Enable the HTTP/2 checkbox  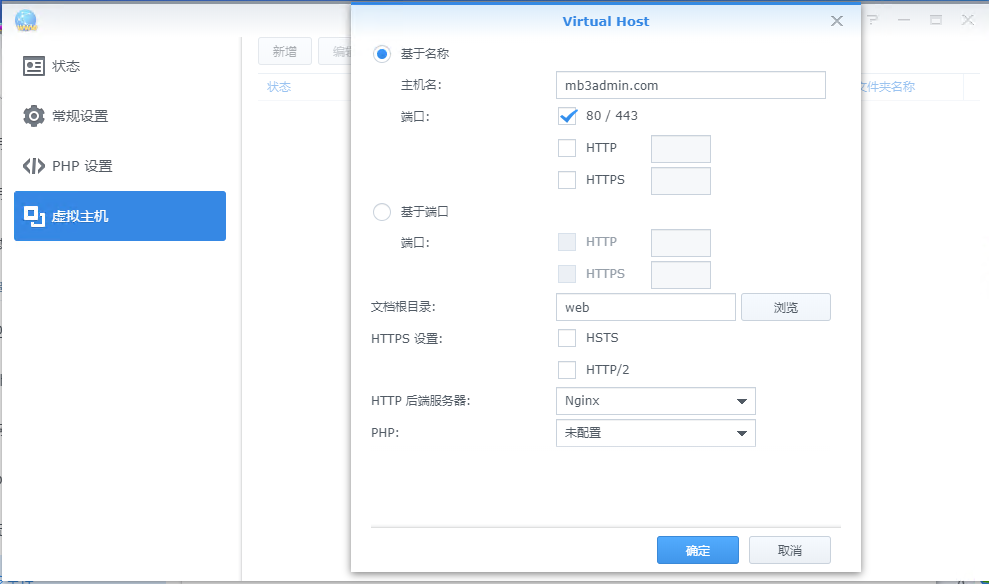(567, 370)
